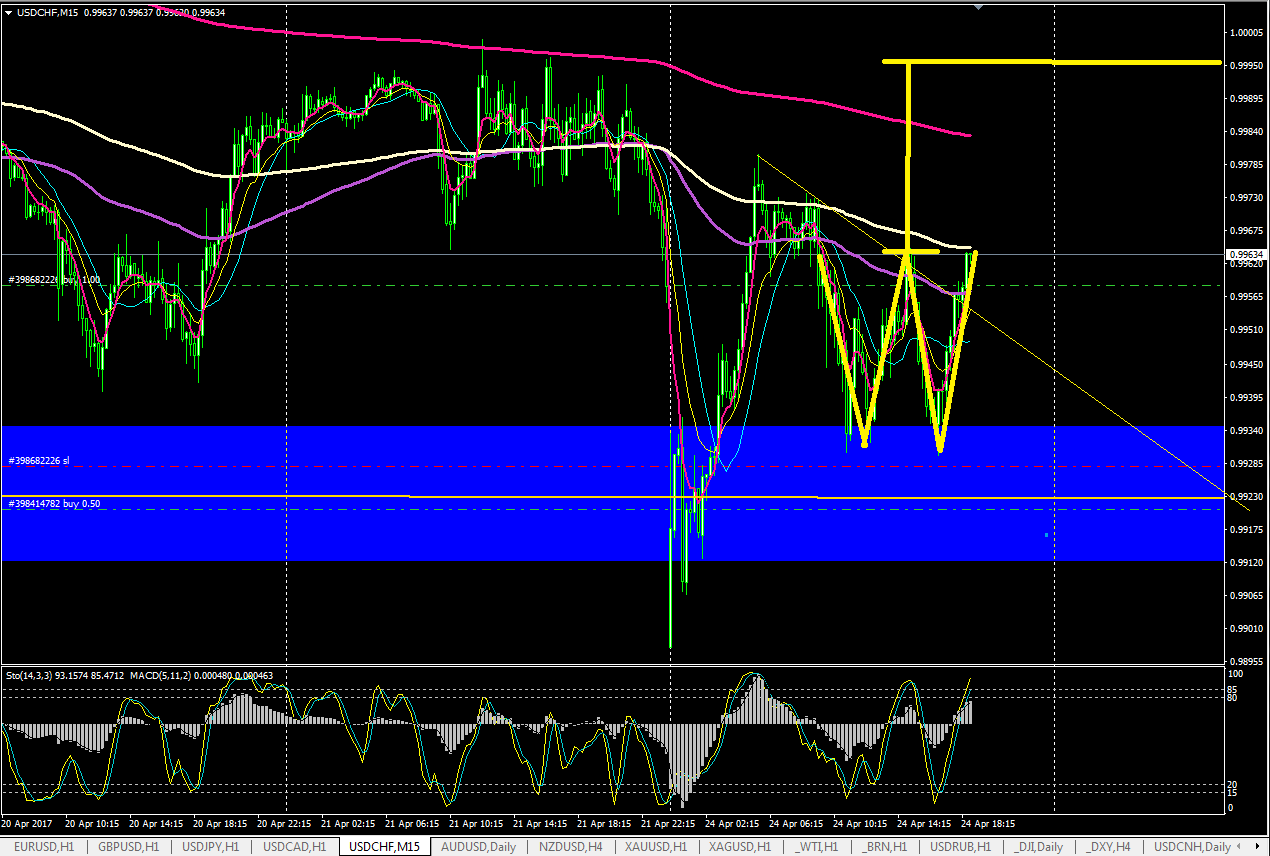Click triangle beside the USDCHF,M15 chart title
Viewport: 1270px width, 856px height.
coord(9,12)
